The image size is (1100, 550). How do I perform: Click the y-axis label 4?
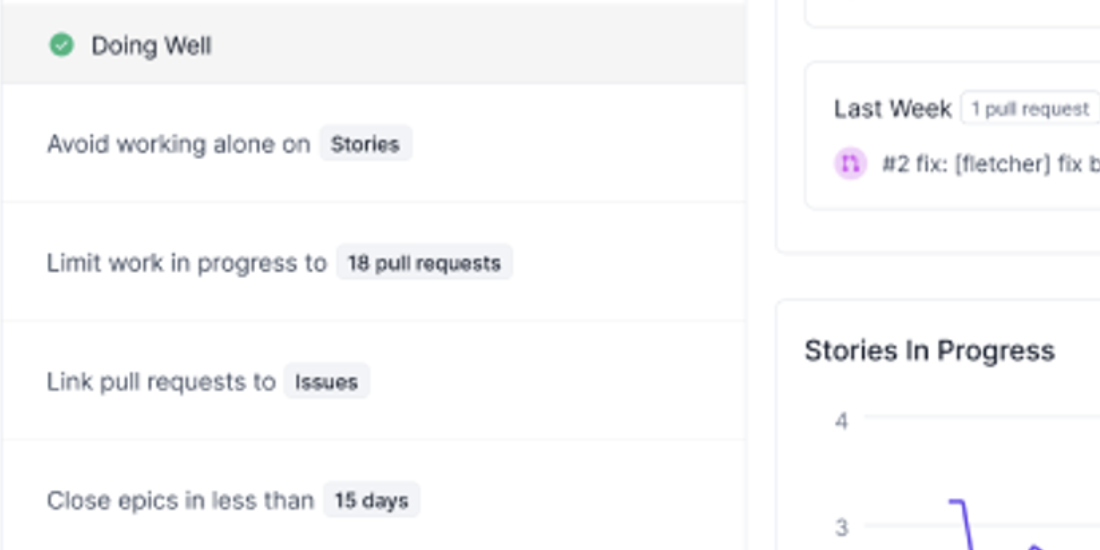point(842,421)
